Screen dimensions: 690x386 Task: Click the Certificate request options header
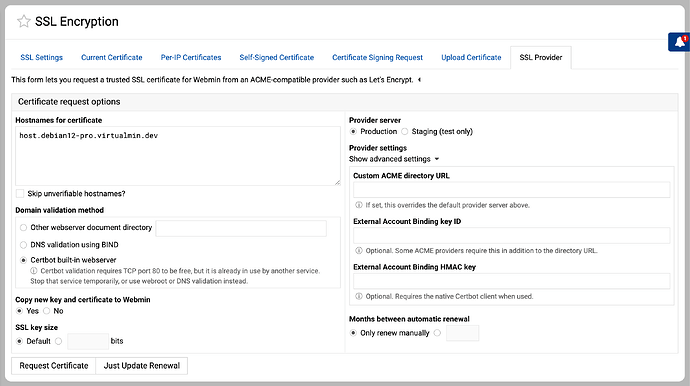point(345,102)
